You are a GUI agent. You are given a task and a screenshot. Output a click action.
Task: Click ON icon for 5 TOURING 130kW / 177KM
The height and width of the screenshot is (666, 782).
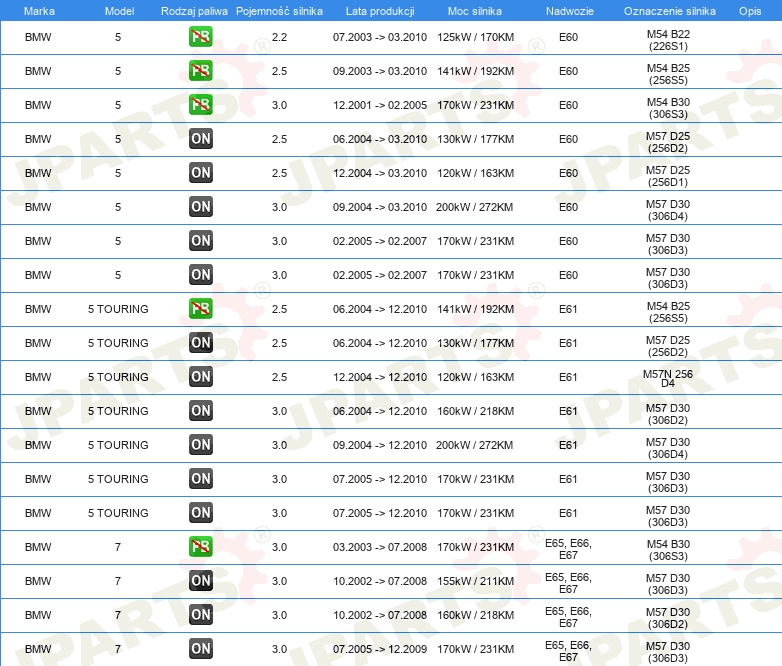[x=200, y=343]
